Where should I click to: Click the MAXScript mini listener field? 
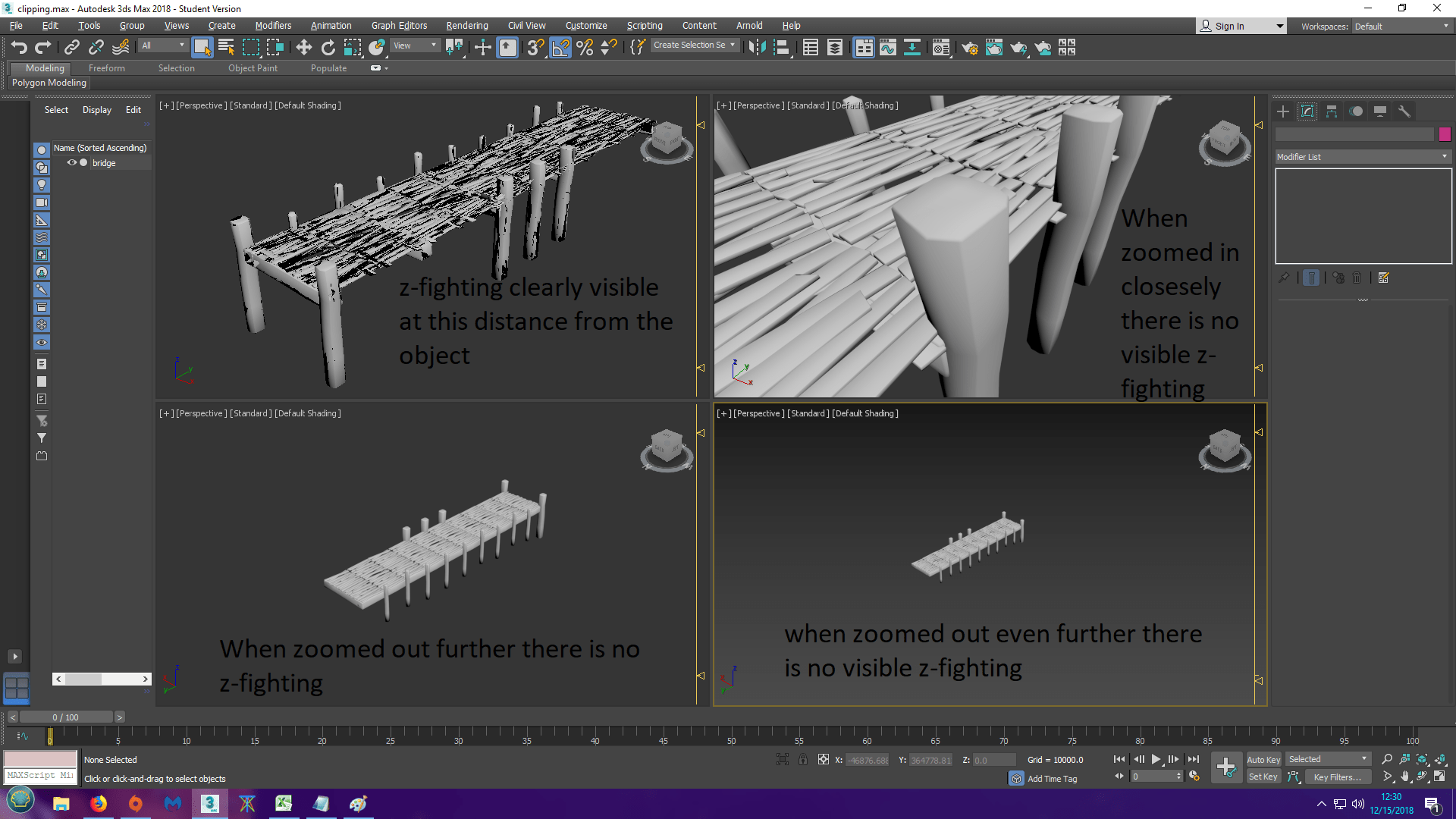pyautogui.click(x=40, y=776)
